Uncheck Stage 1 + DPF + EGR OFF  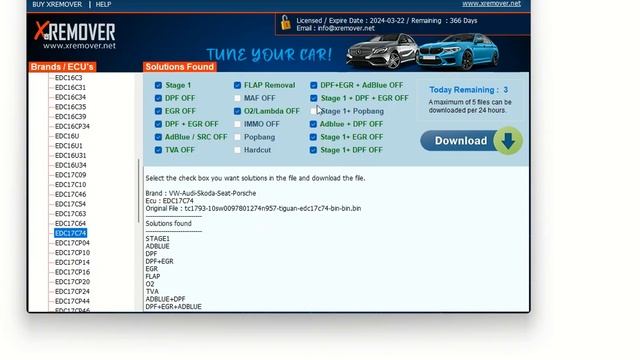[313, 98]
